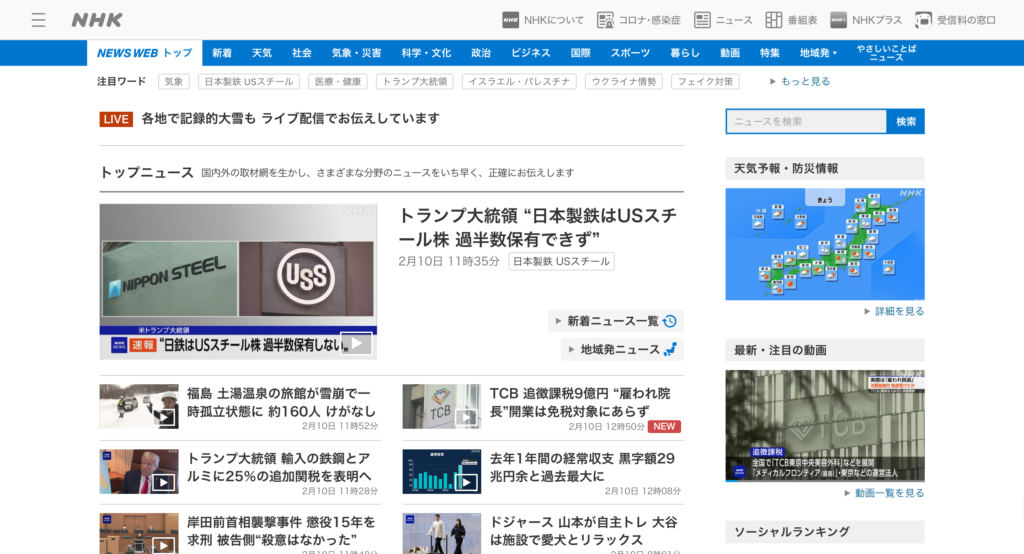
Task: Open the トランプ大統領 日本製鉄 headline
Action: point(537,227)
